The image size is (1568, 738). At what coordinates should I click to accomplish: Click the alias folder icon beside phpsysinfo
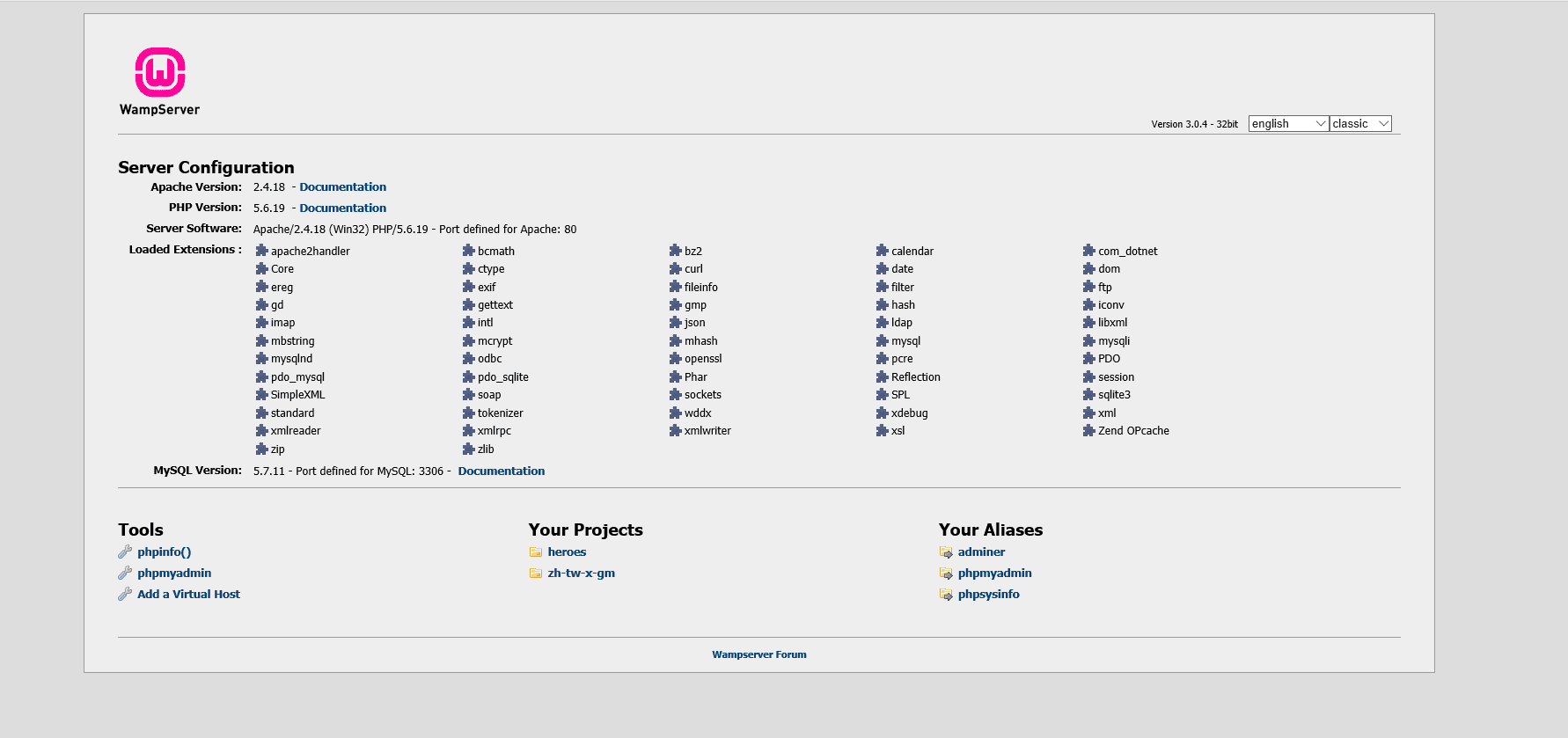tap(946, 595)
